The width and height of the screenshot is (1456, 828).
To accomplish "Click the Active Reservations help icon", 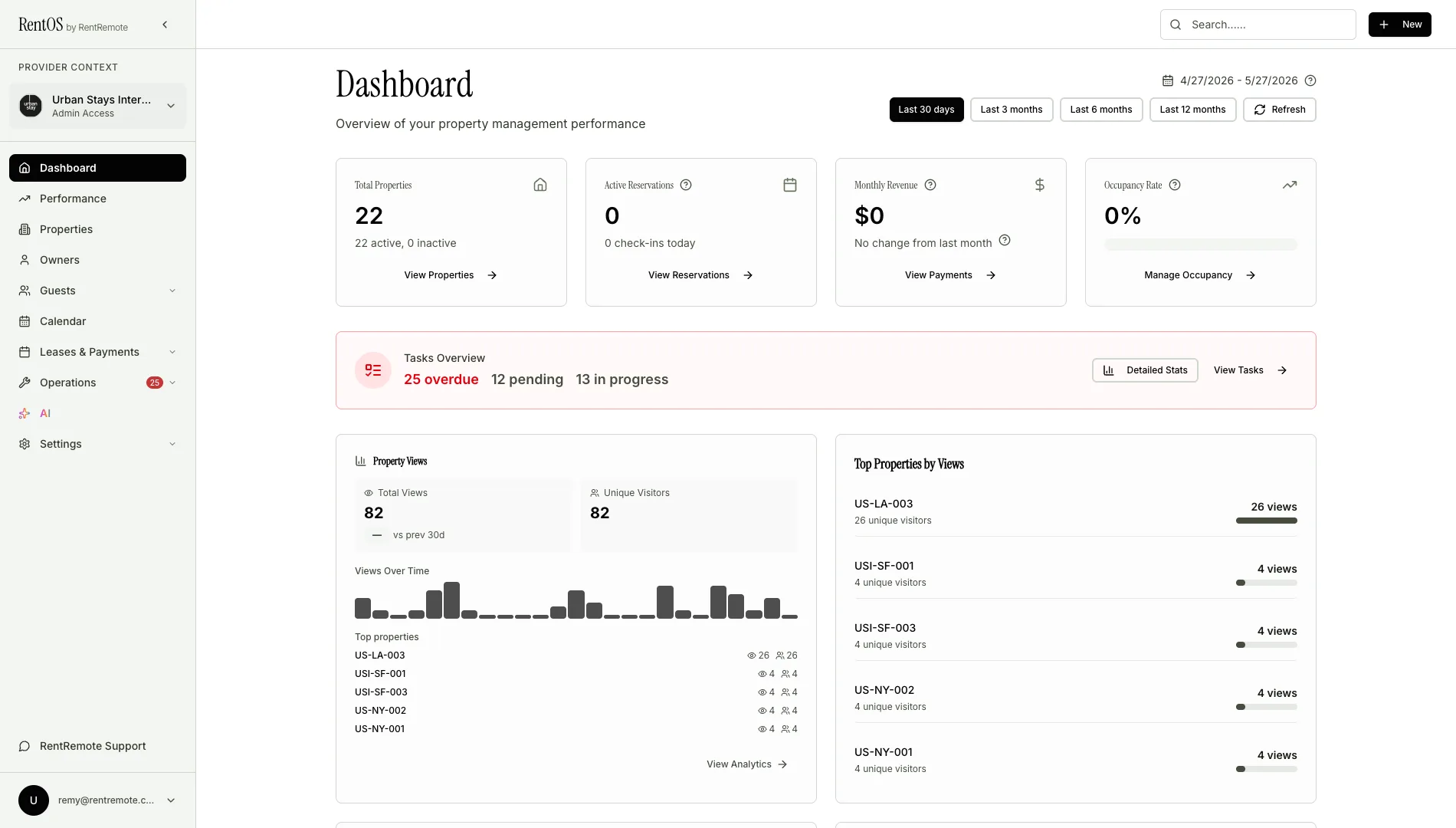I will tap(686, 185).
